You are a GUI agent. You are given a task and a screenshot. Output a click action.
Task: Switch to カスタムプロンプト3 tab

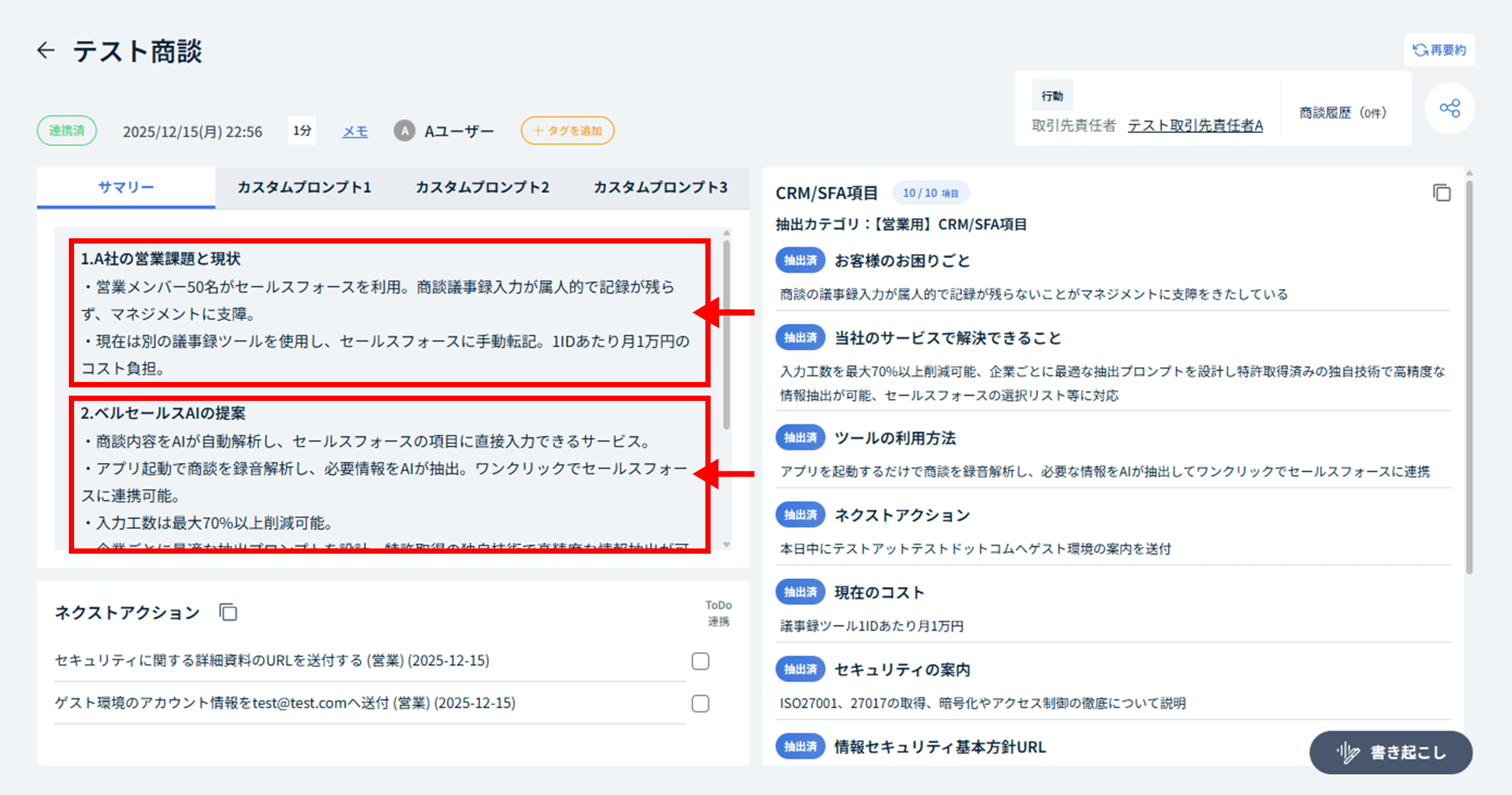coord(660,188)
